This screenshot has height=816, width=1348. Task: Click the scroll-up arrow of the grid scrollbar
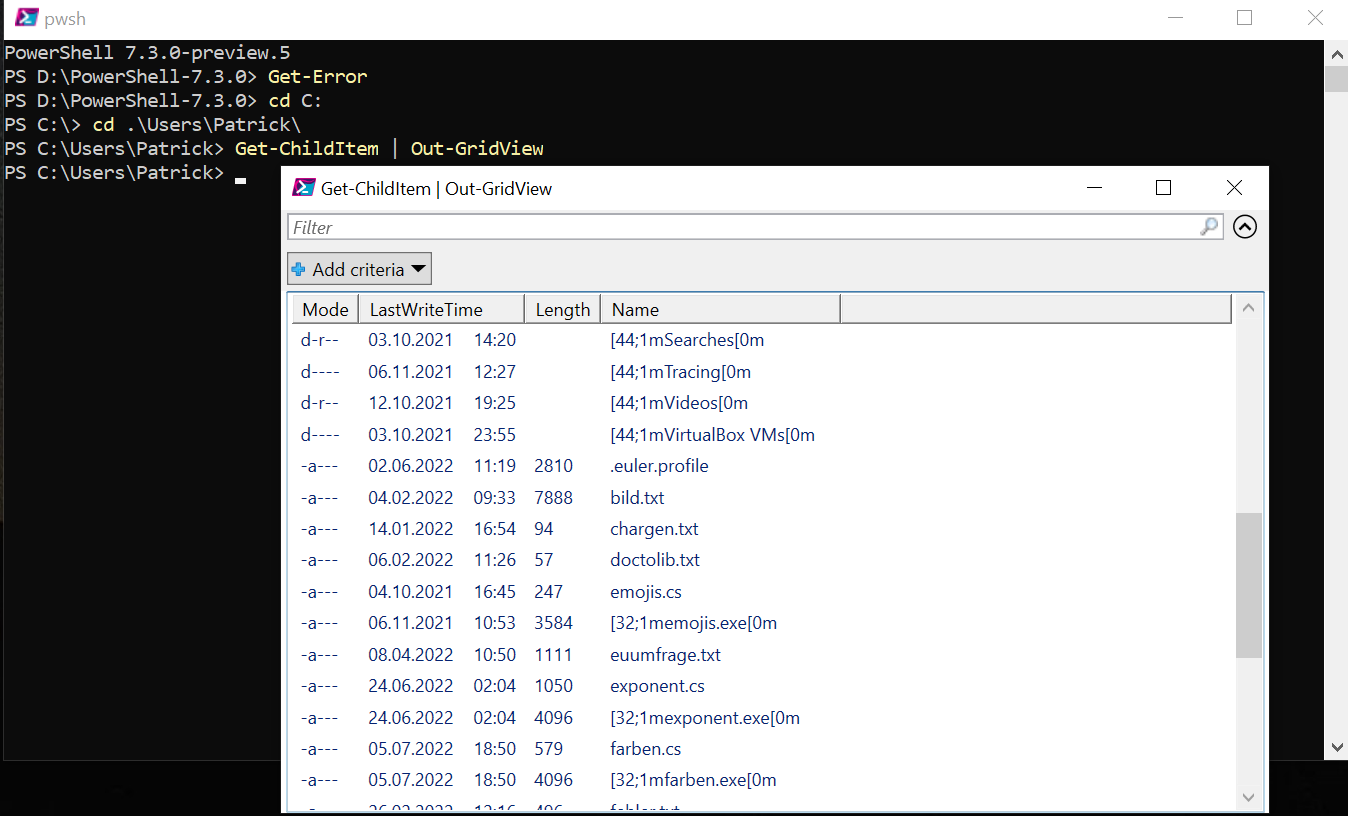point(1248,306)
